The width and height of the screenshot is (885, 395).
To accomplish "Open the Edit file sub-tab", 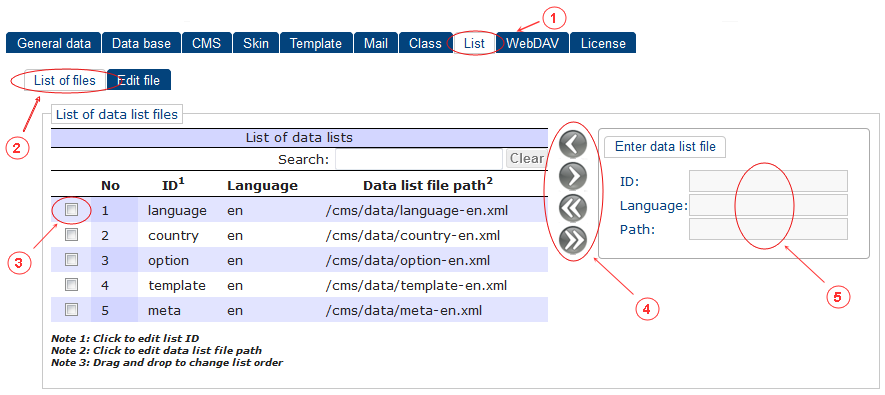I will click(139, 80).
